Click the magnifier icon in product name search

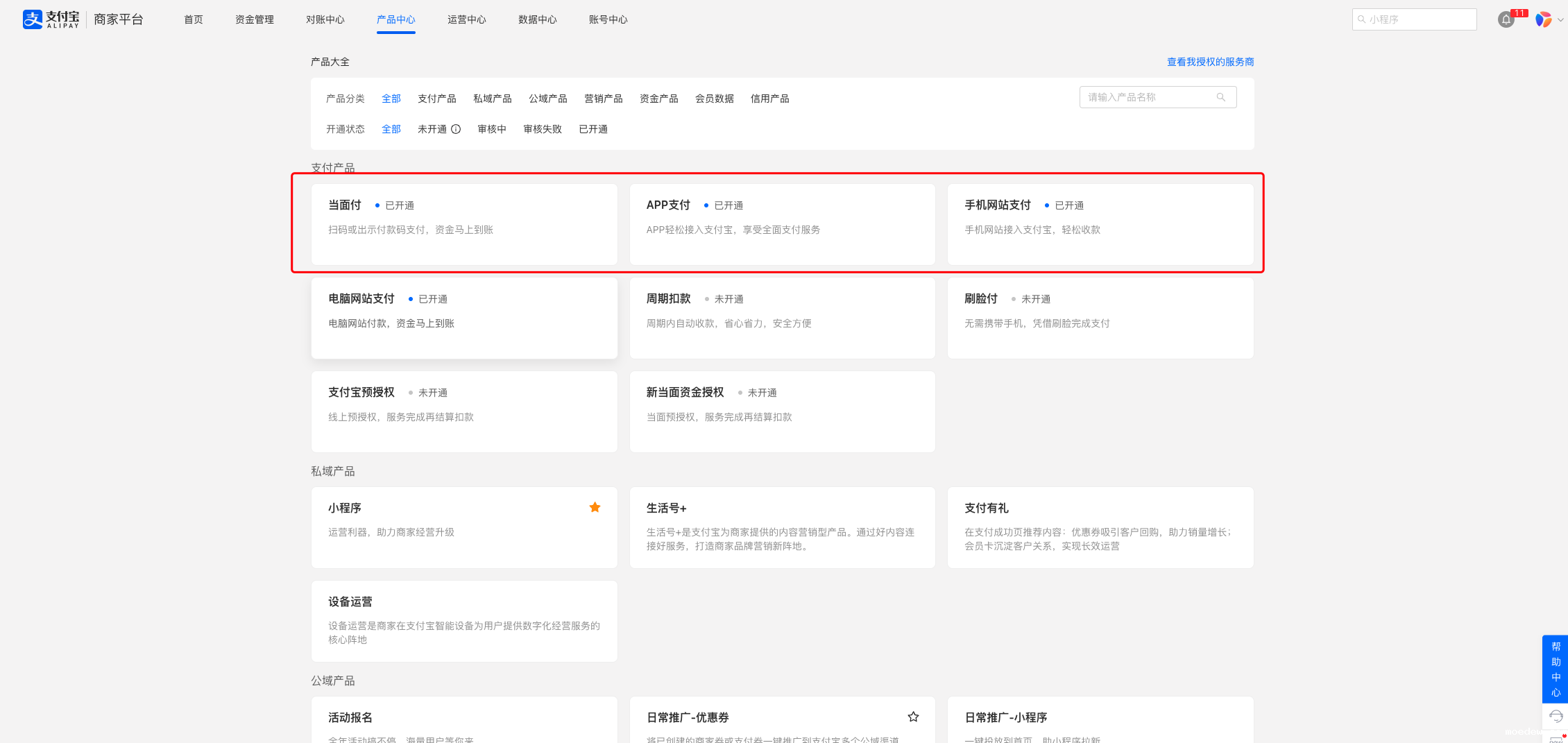[x=1221, y=97]
